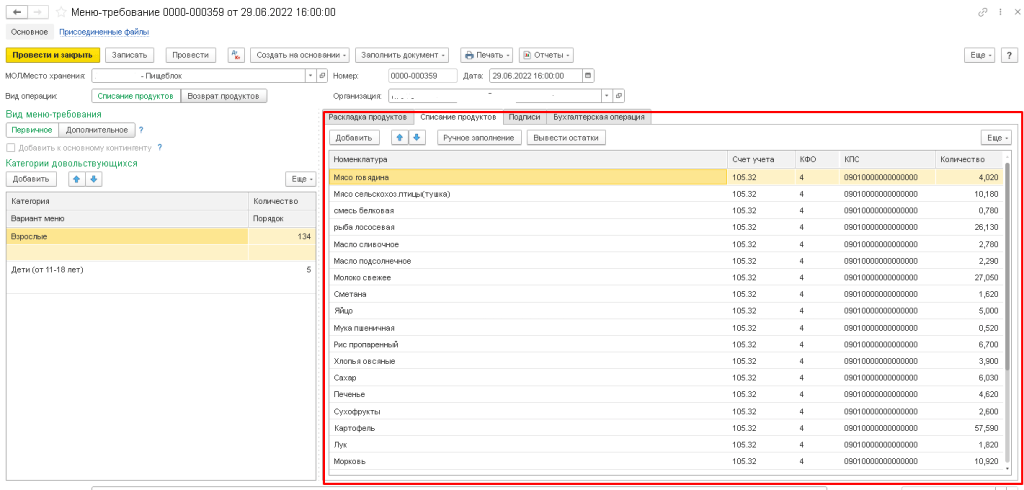
Task: Open the Бухгалтерская операция tab
Action: [x=599, y=117]
